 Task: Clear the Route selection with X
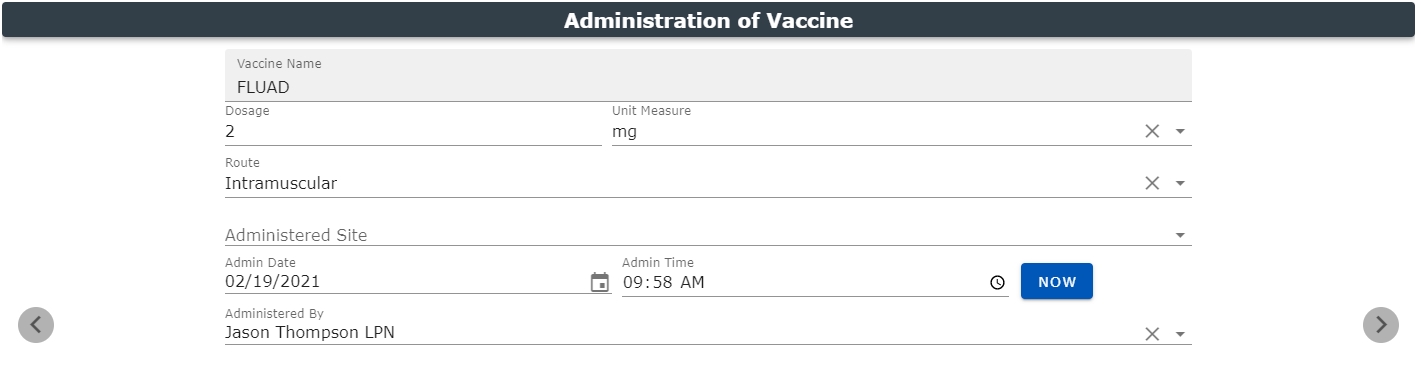point(1152,183)
